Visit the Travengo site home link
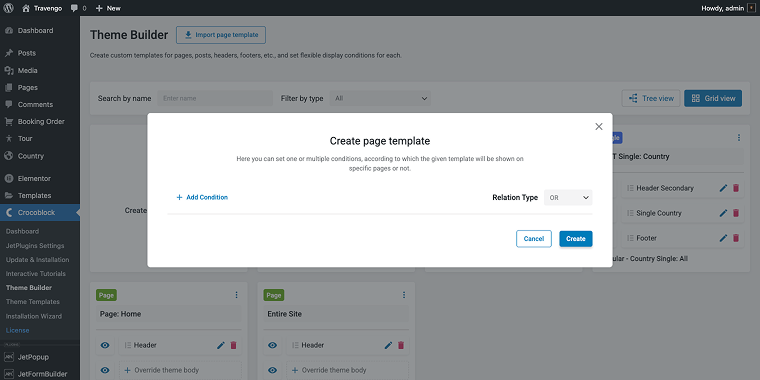Screen dimensions: 760x380 click(x=42, y=8)
